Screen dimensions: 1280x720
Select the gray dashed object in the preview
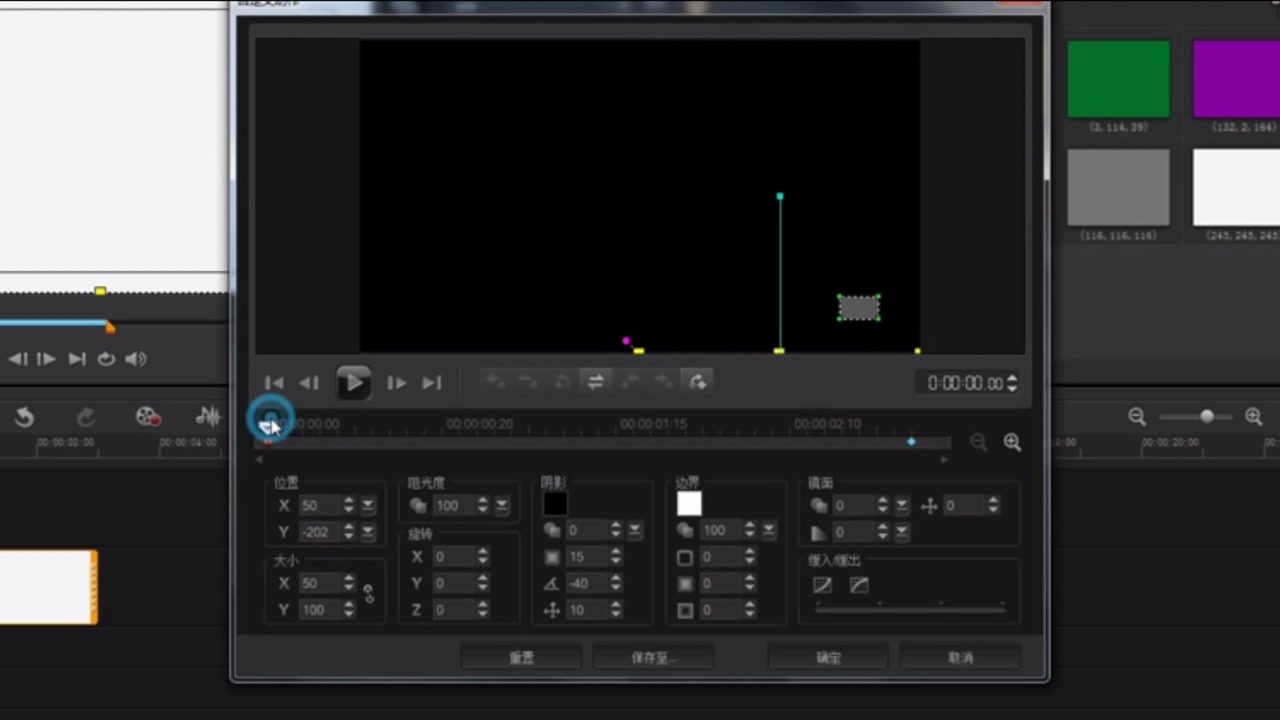[x=859, y=308]
